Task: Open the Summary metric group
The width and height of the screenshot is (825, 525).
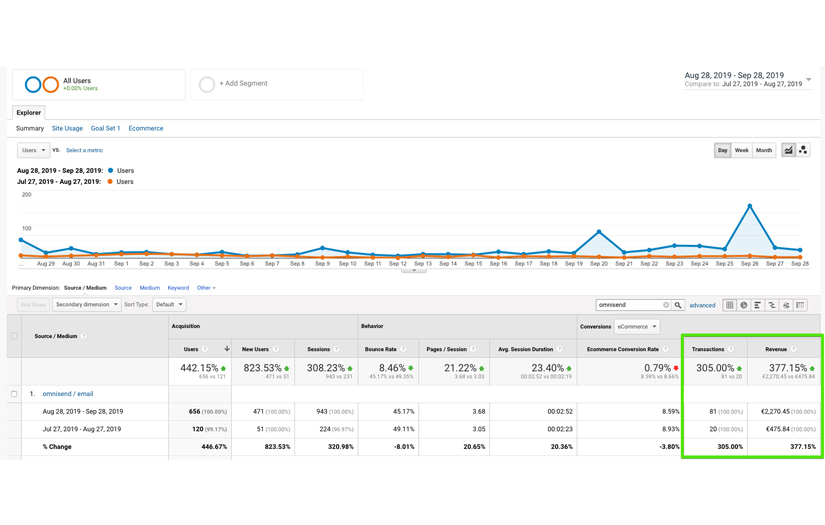Action: point(30,128)
